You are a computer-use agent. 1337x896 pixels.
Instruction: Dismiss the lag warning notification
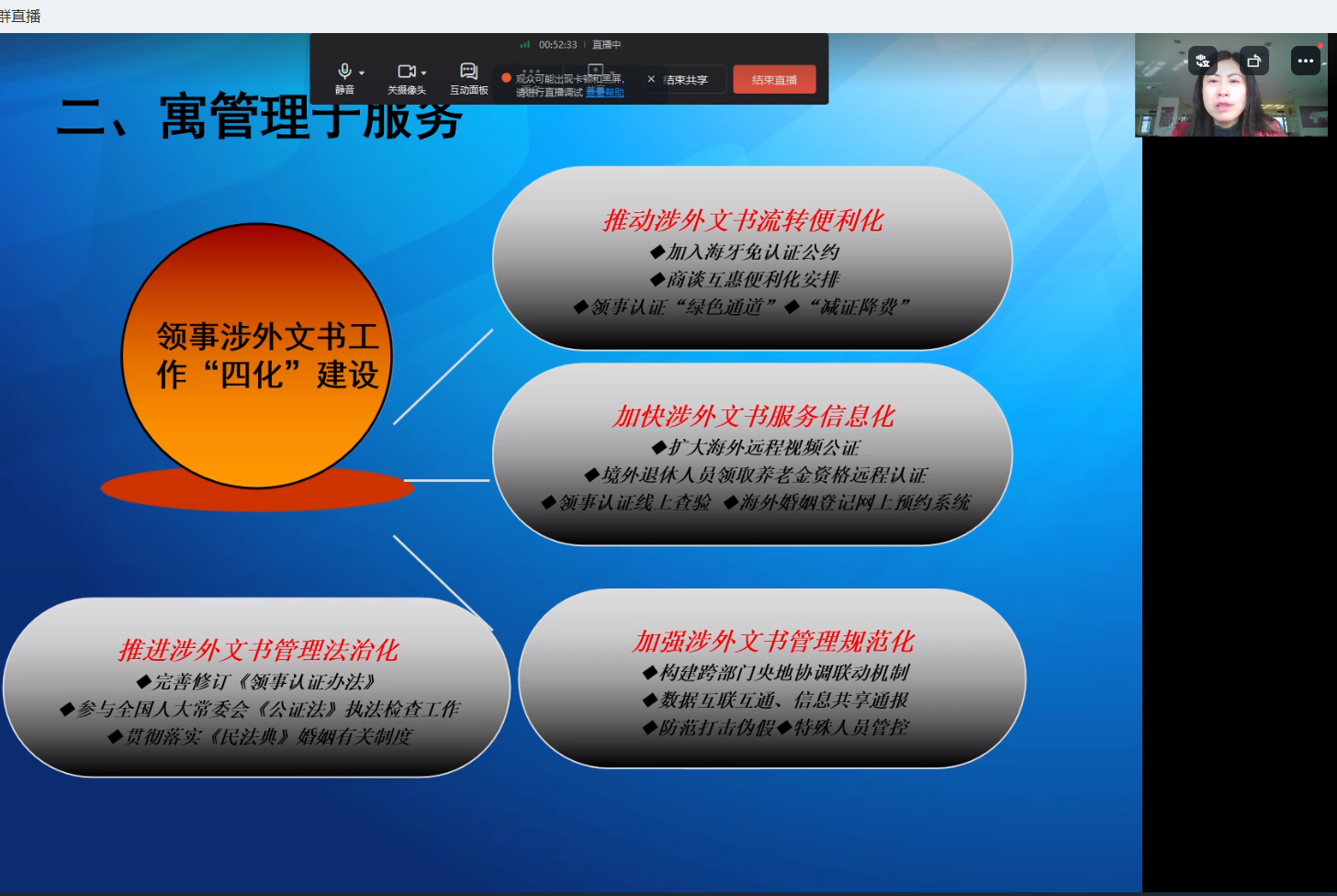[x=651, y=79]
